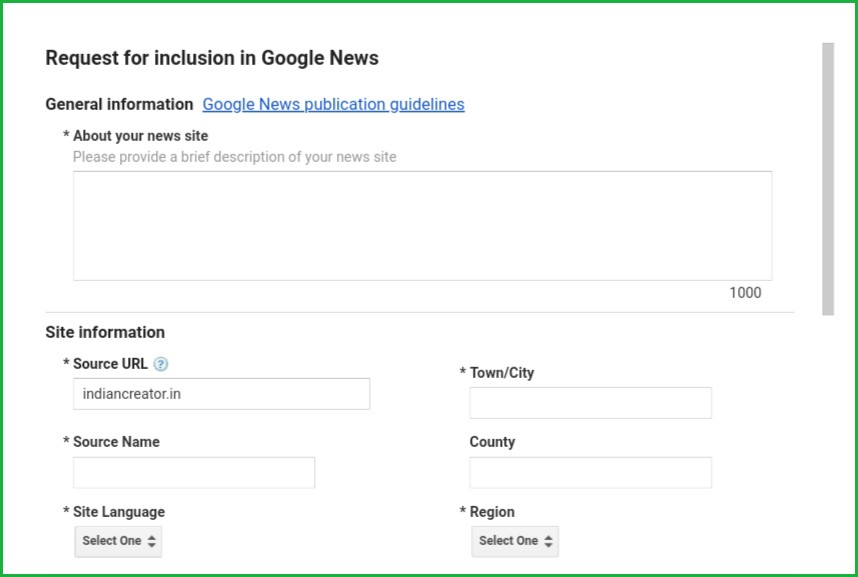Click the brief description hint text
Image resolution: width=858 pixels, height=577 pixels.
235,157
